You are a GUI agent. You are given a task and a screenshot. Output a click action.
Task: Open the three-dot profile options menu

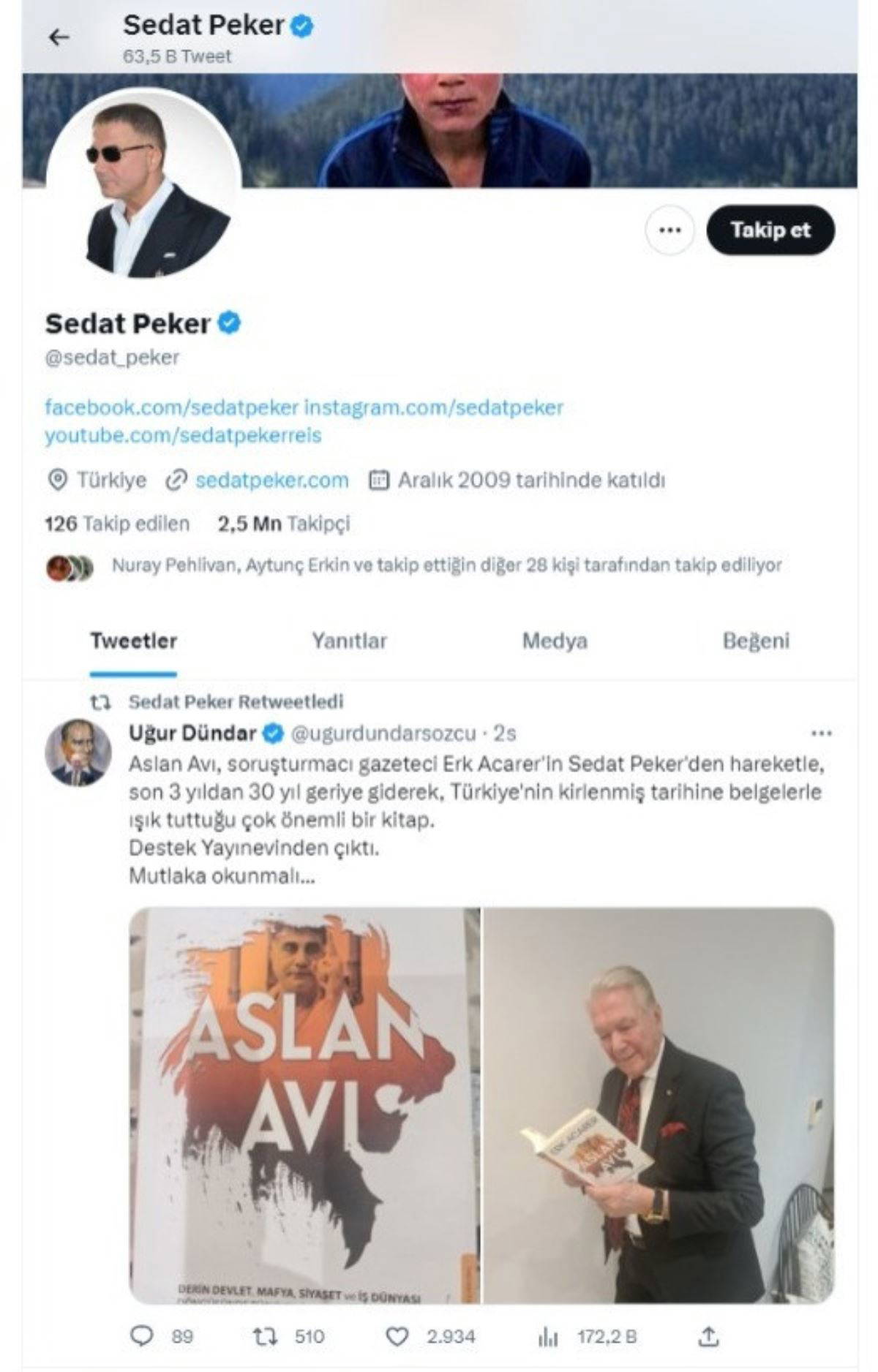669,230
